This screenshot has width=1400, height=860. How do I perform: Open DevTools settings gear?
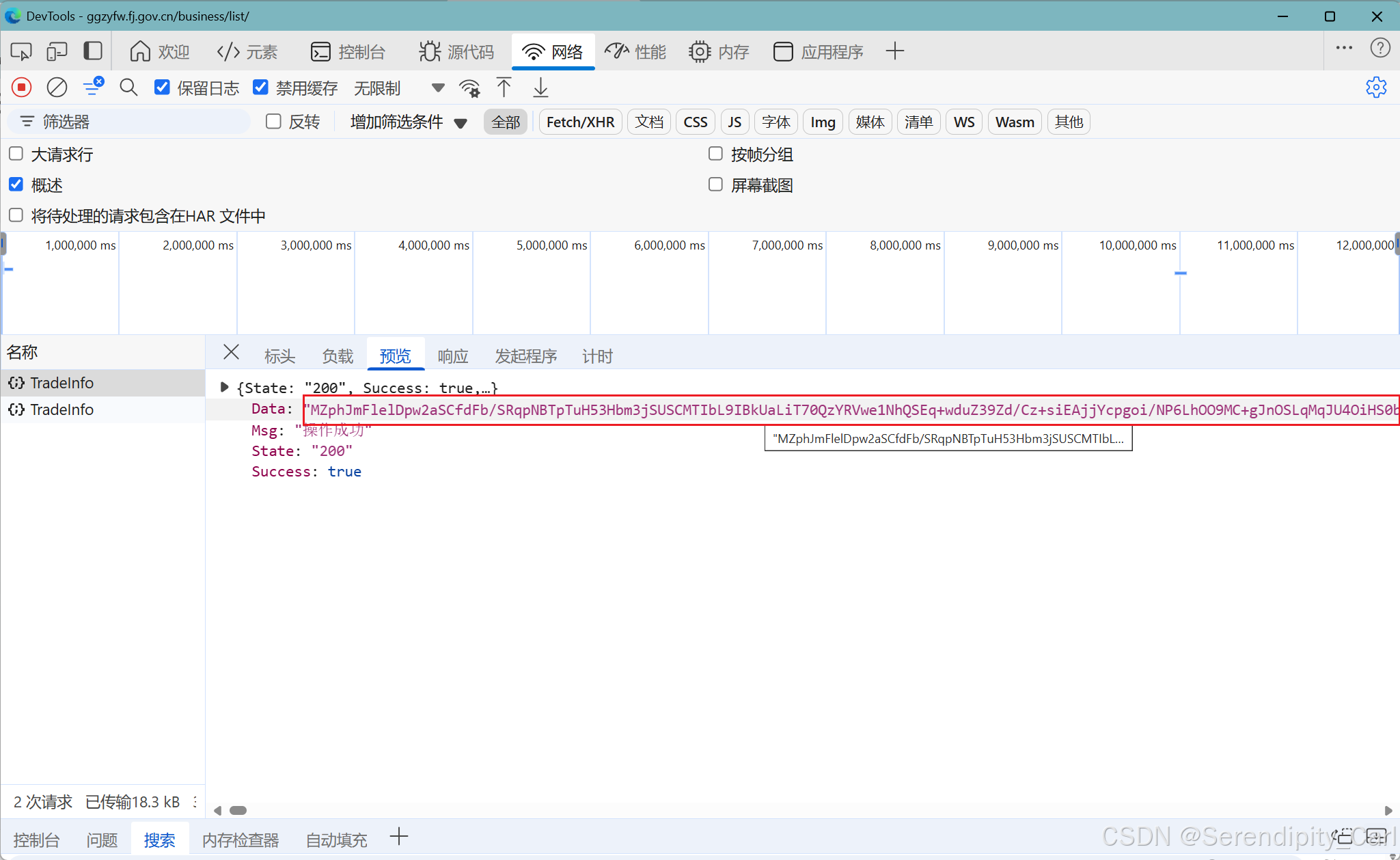[x=1377, y=88]
